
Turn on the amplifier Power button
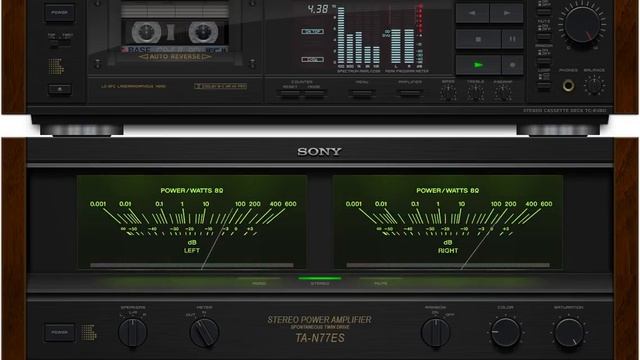pos(59,332)
